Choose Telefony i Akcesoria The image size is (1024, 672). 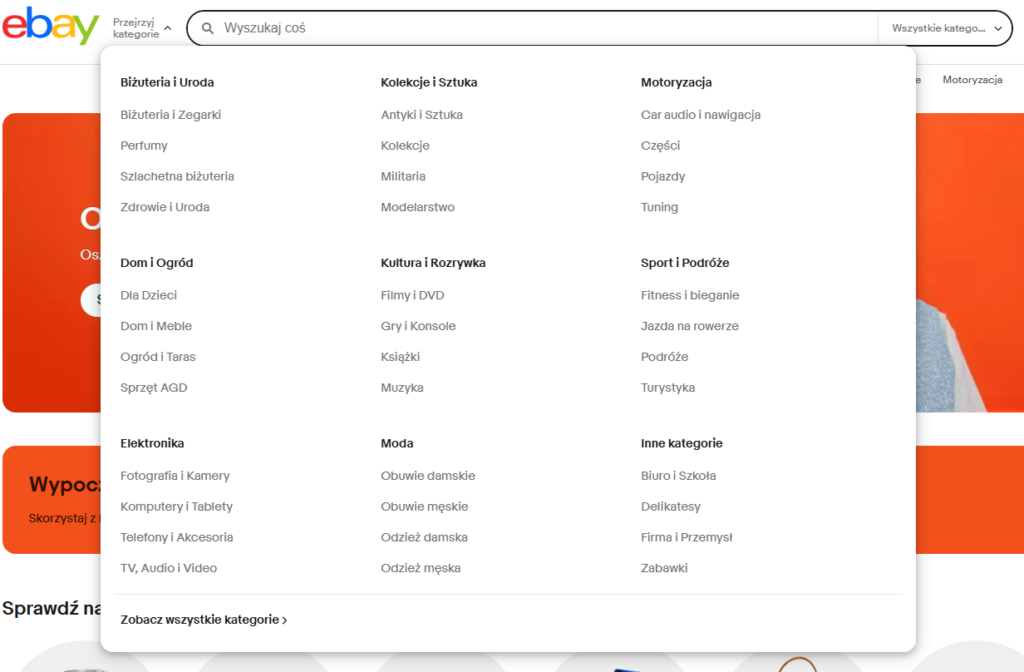pos(177,538)
